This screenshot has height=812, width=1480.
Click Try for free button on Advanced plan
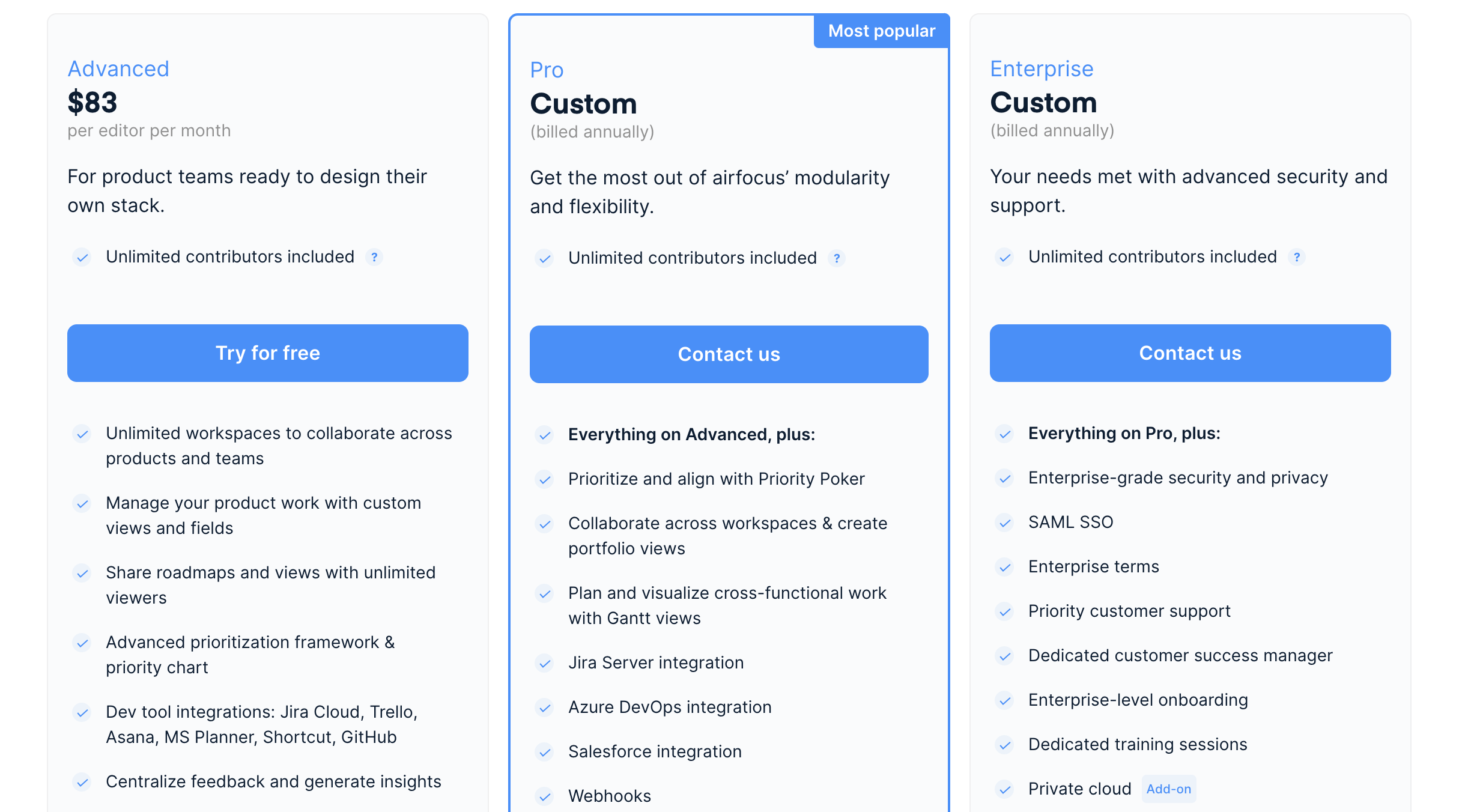(x=267, y=352)
